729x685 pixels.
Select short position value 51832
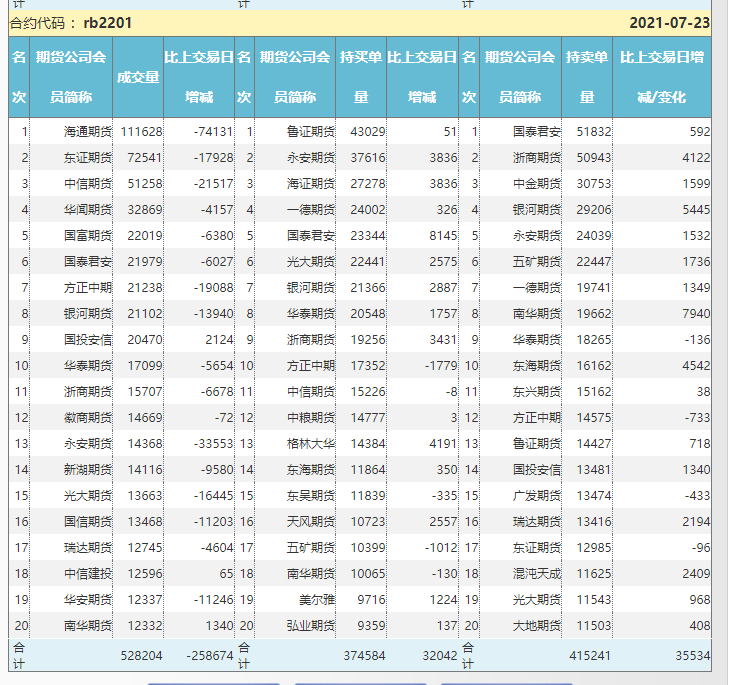click(594, 132)
